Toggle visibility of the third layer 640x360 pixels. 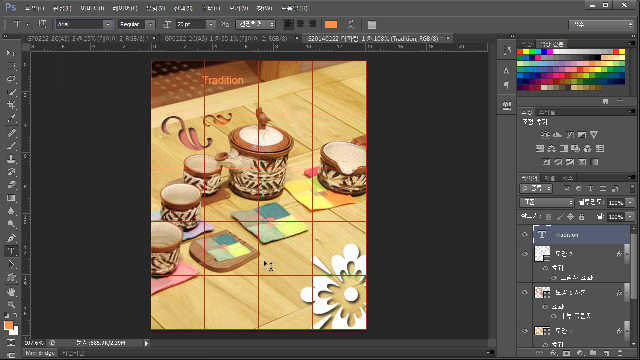pyautogui.click(x=525, y=292)
